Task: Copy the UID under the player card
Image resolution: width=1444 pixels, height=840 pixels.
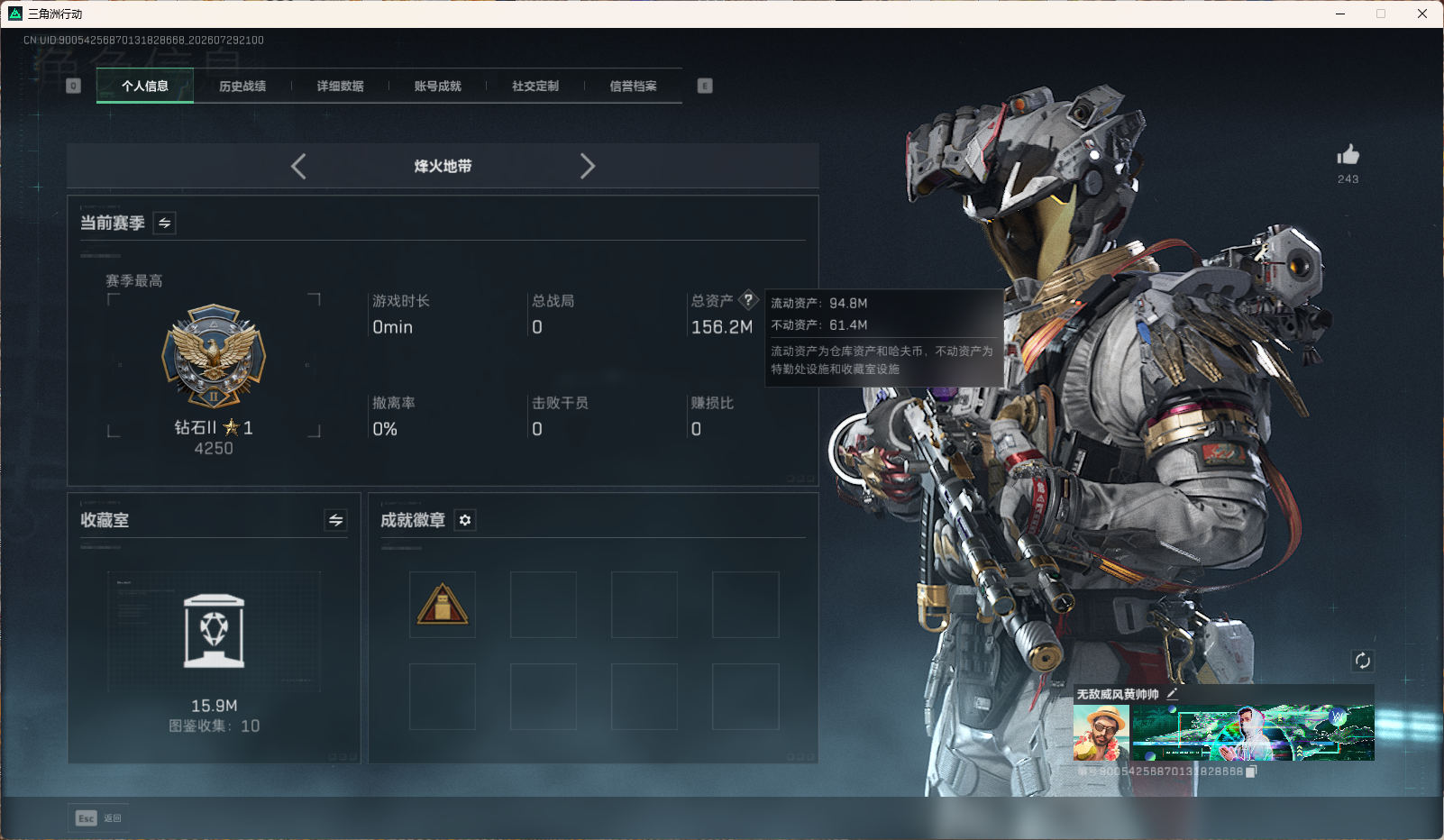Action: click(x=1251, y=772)
